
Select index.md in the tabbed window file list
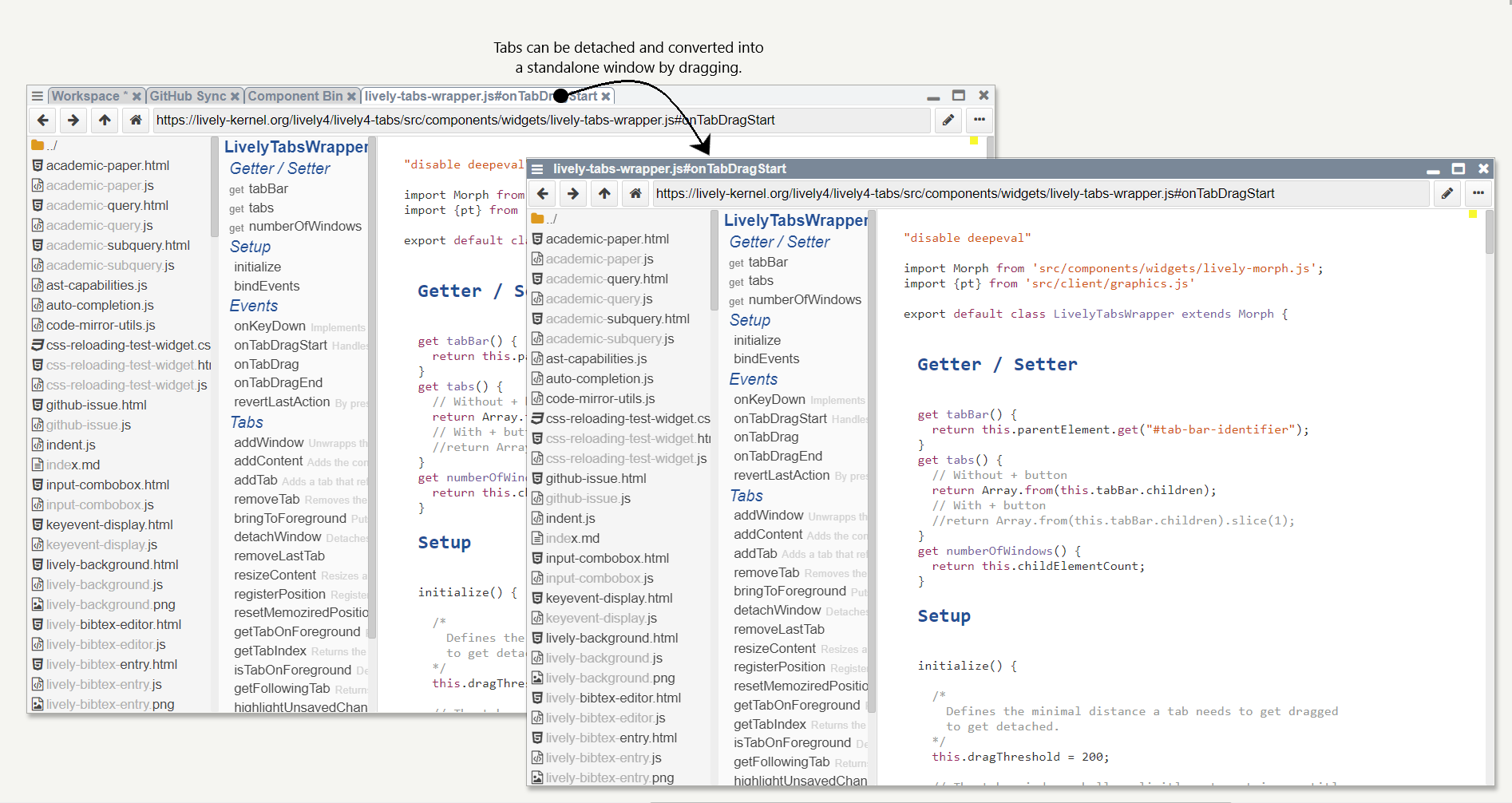click(73, 465)
